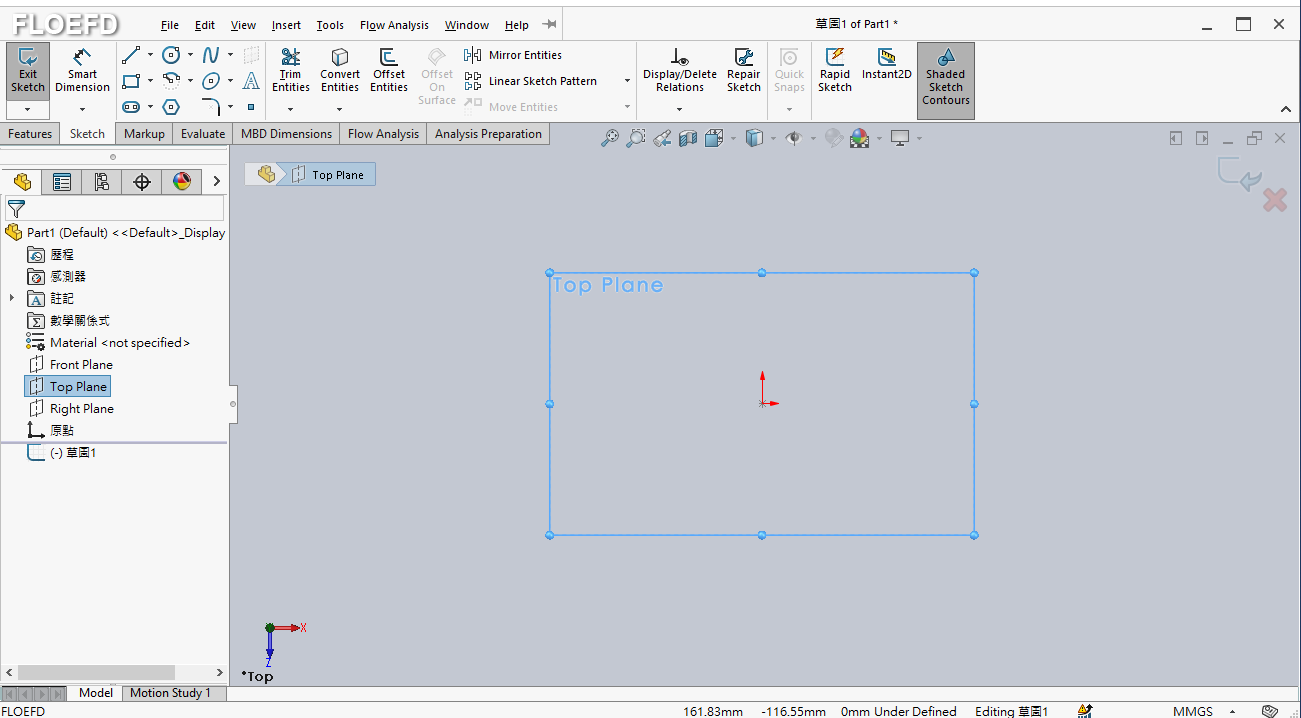The image size is (1301, 718).
Task: Open dropdown under Smart Dimension
Action: click(x=83, y=109)
